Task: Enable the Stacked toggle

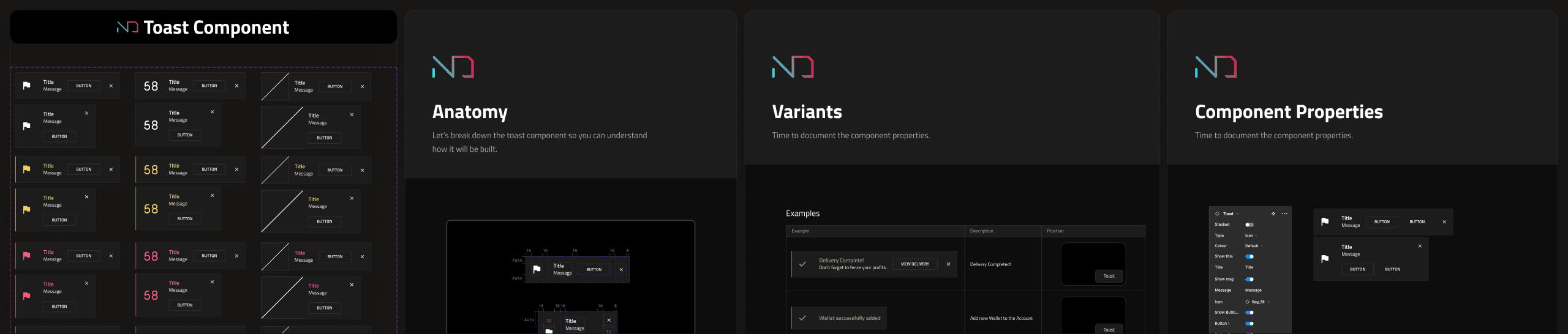Action: click(1249, 225)
